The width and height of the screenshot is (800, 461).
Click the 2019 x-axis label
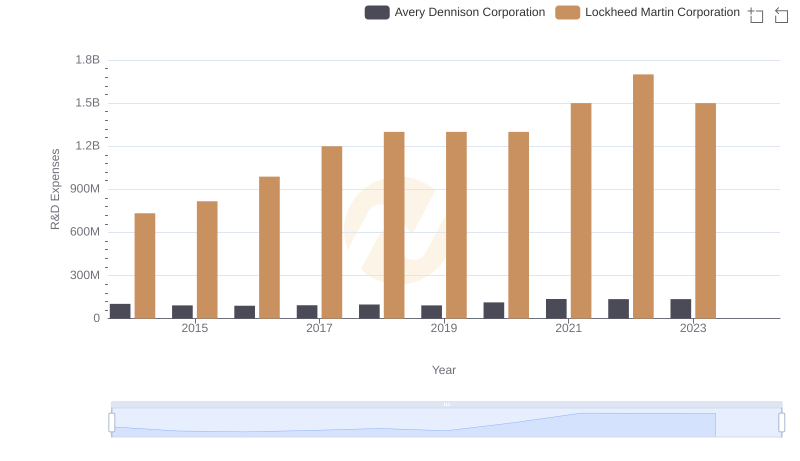tap(444, 328)
